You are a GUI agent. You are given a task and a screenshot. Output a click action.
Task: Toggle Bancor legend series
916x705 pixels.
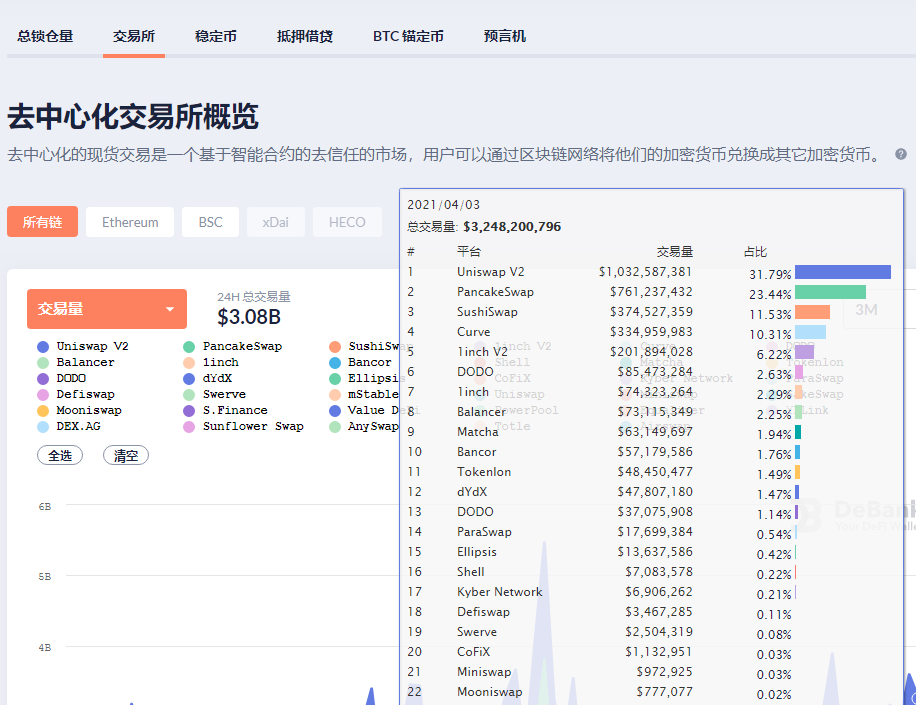pos(360,362)
